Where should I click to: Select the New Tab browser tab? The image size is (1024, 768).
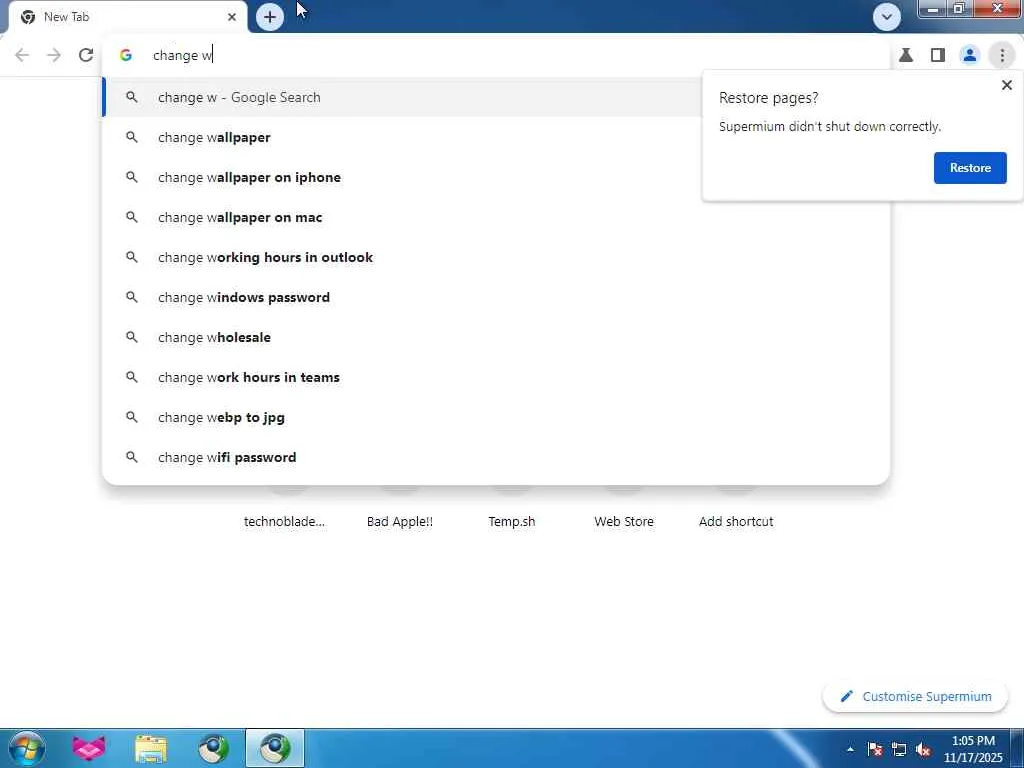pyautogui.click(x=128, y=17)
